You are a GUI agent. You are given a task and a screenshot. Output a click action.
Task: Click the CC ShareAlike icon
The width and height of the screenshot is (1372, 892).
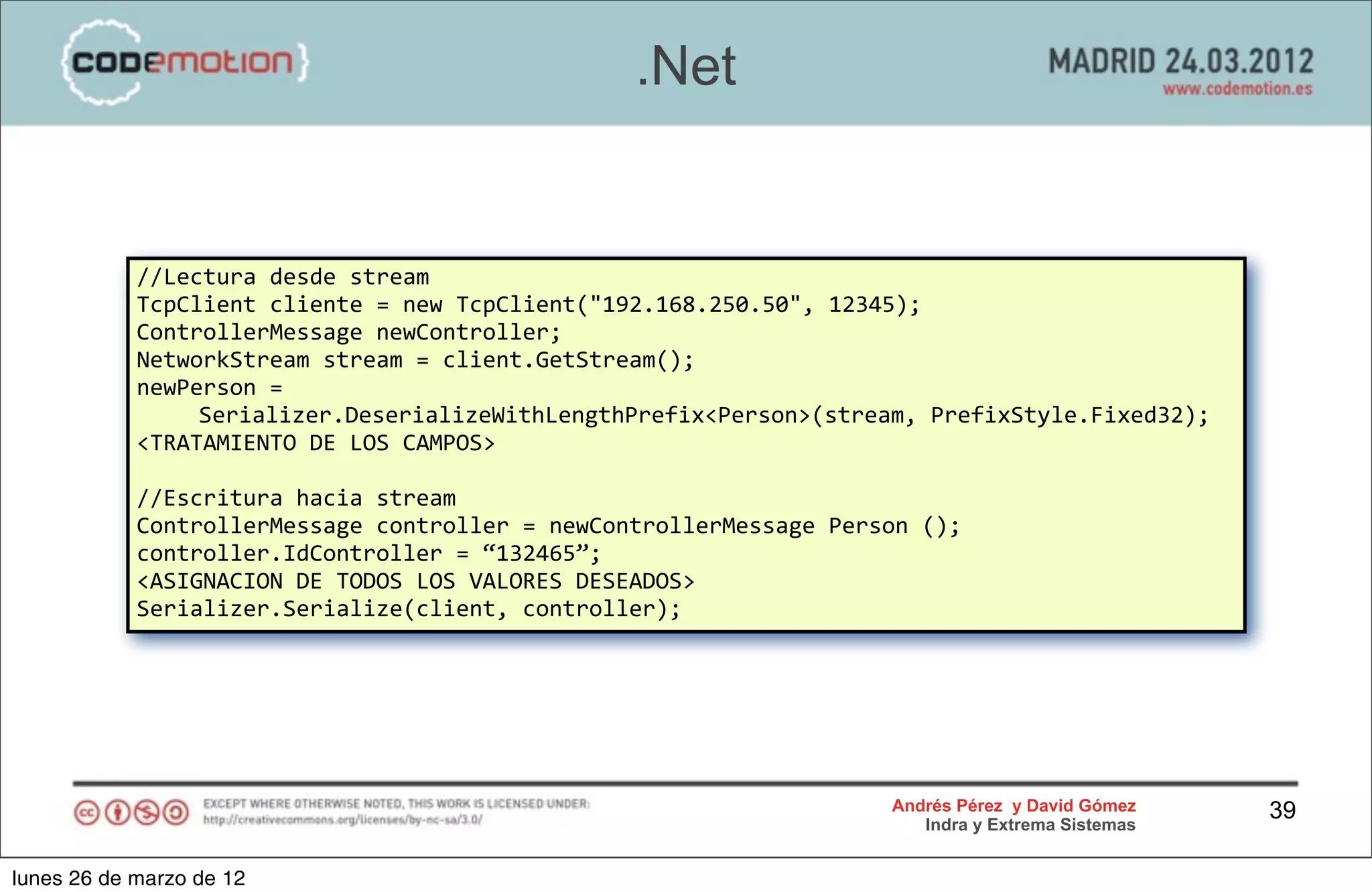pos(176,813)
